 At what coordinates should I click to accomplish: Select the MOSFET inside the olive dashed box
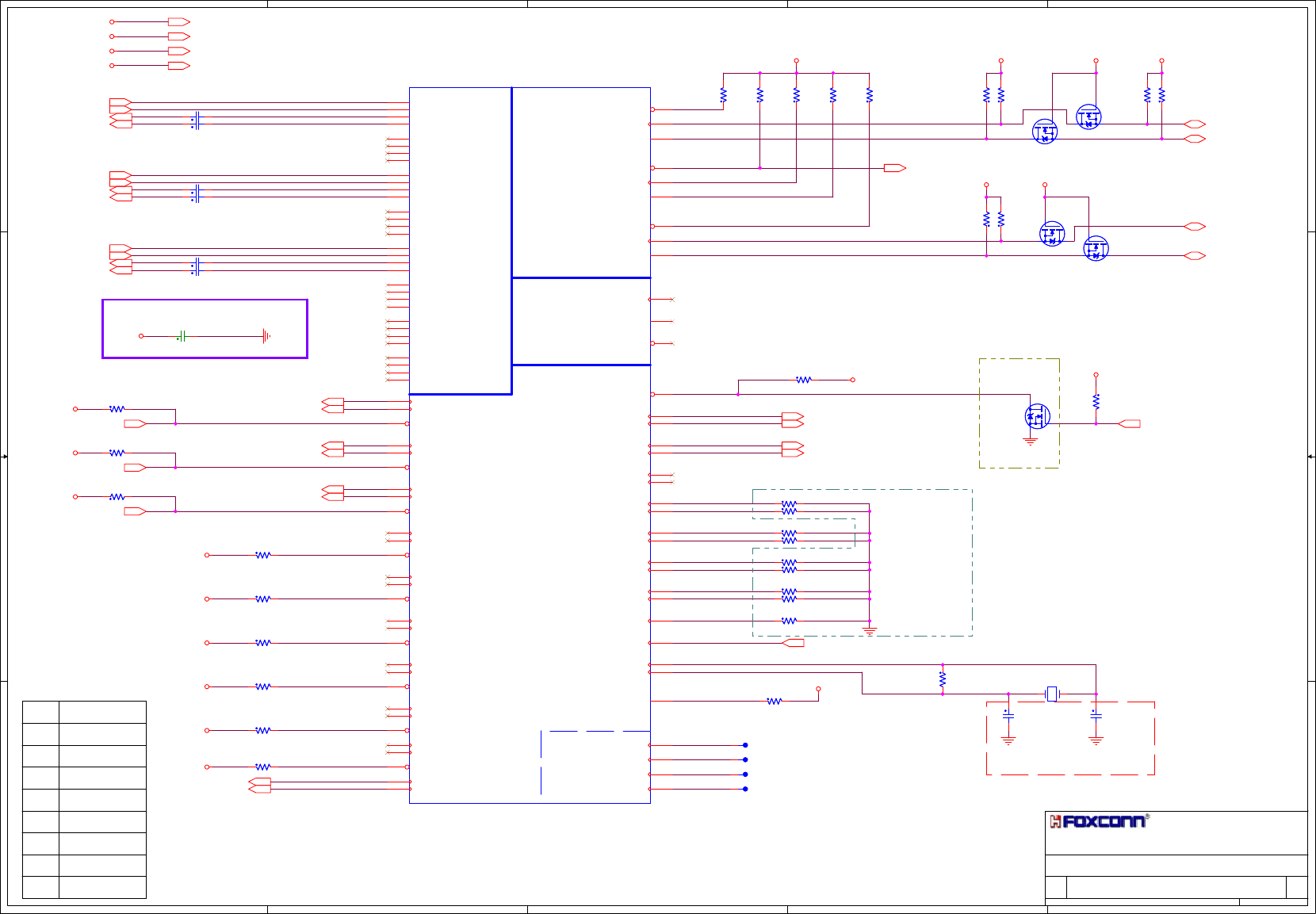pos(1037,415)
